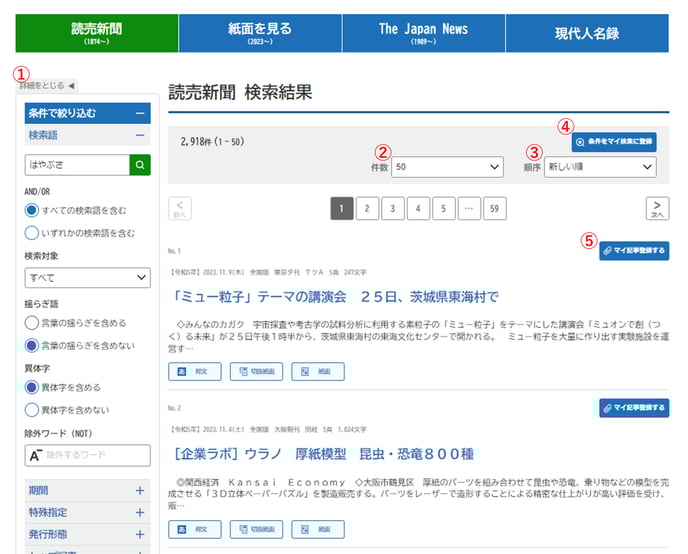Open 紙面 view for the first article
Screen dimensions: 688x554
317,372
